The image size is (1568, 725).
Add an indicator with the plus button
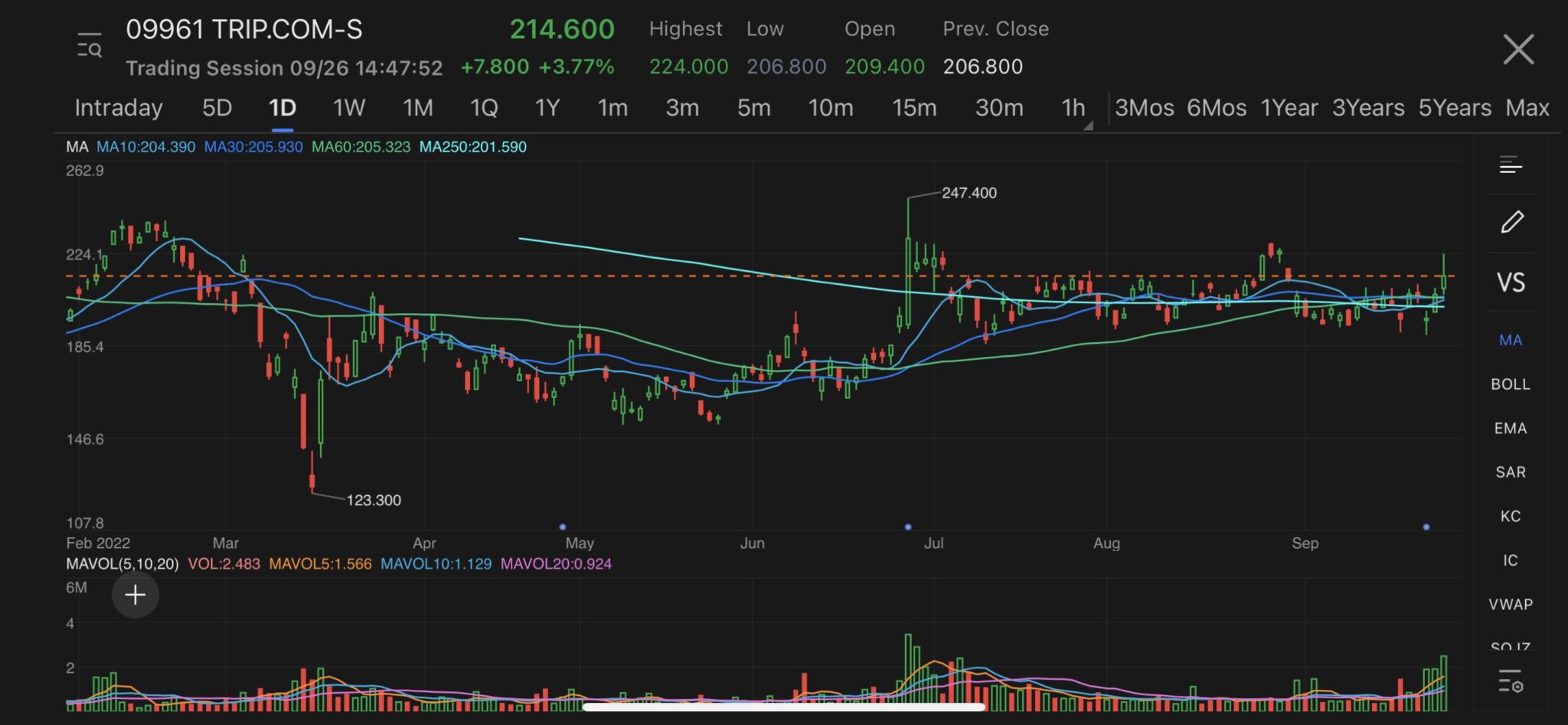135,595
